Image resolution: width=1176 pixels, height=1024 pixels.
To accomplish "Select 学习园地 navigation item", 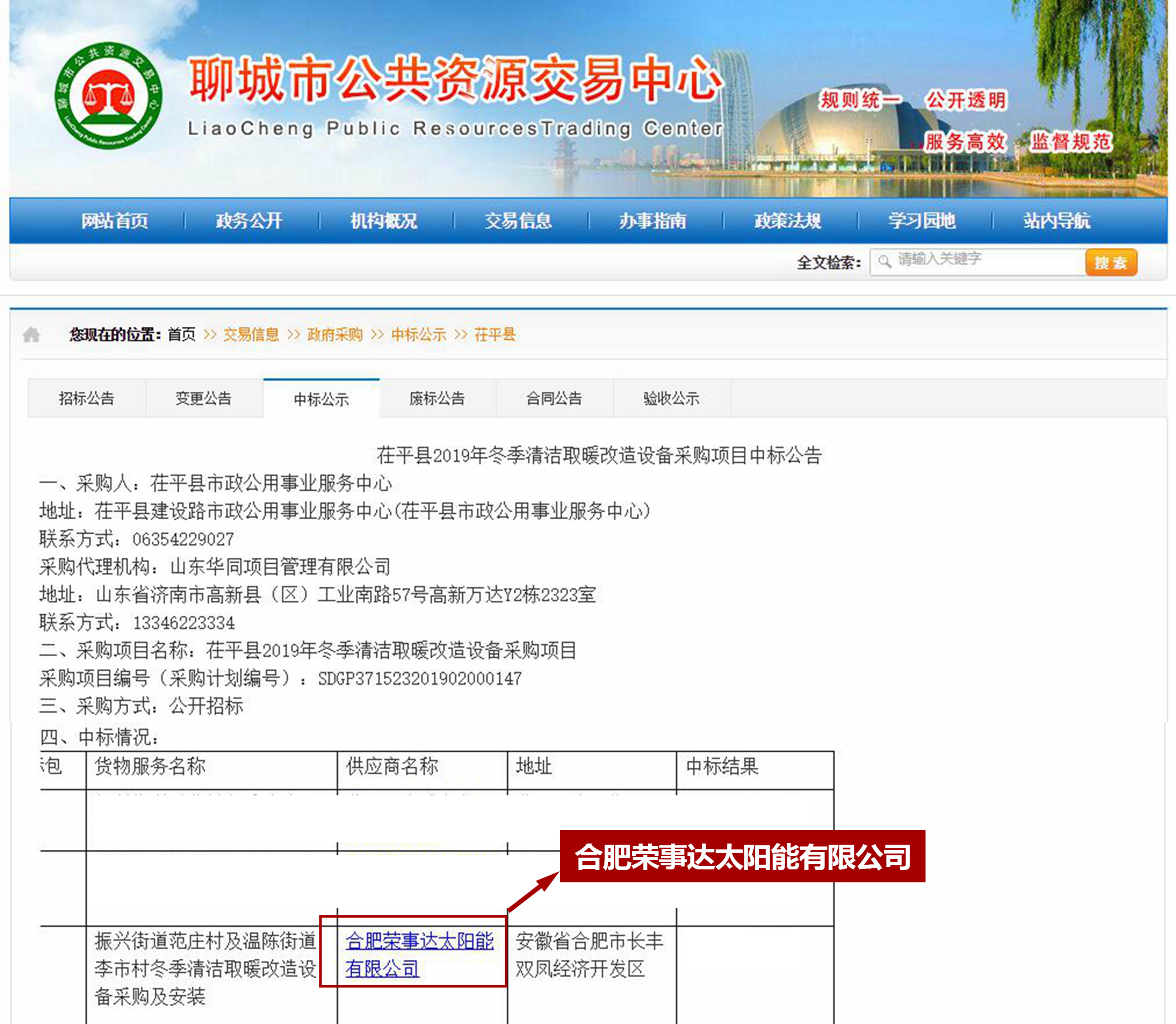I will click(921, 221).
